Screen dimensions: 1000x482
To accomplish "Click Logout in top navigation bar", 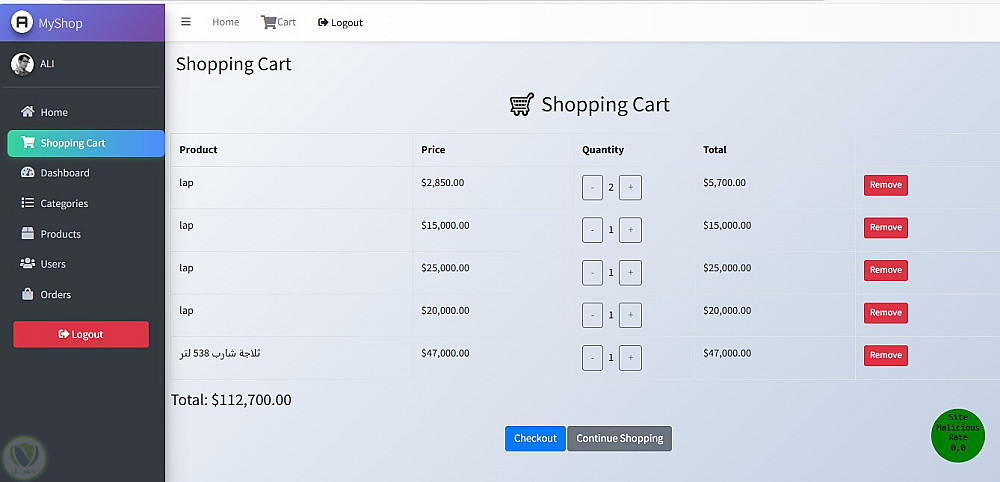I will 341,22.
